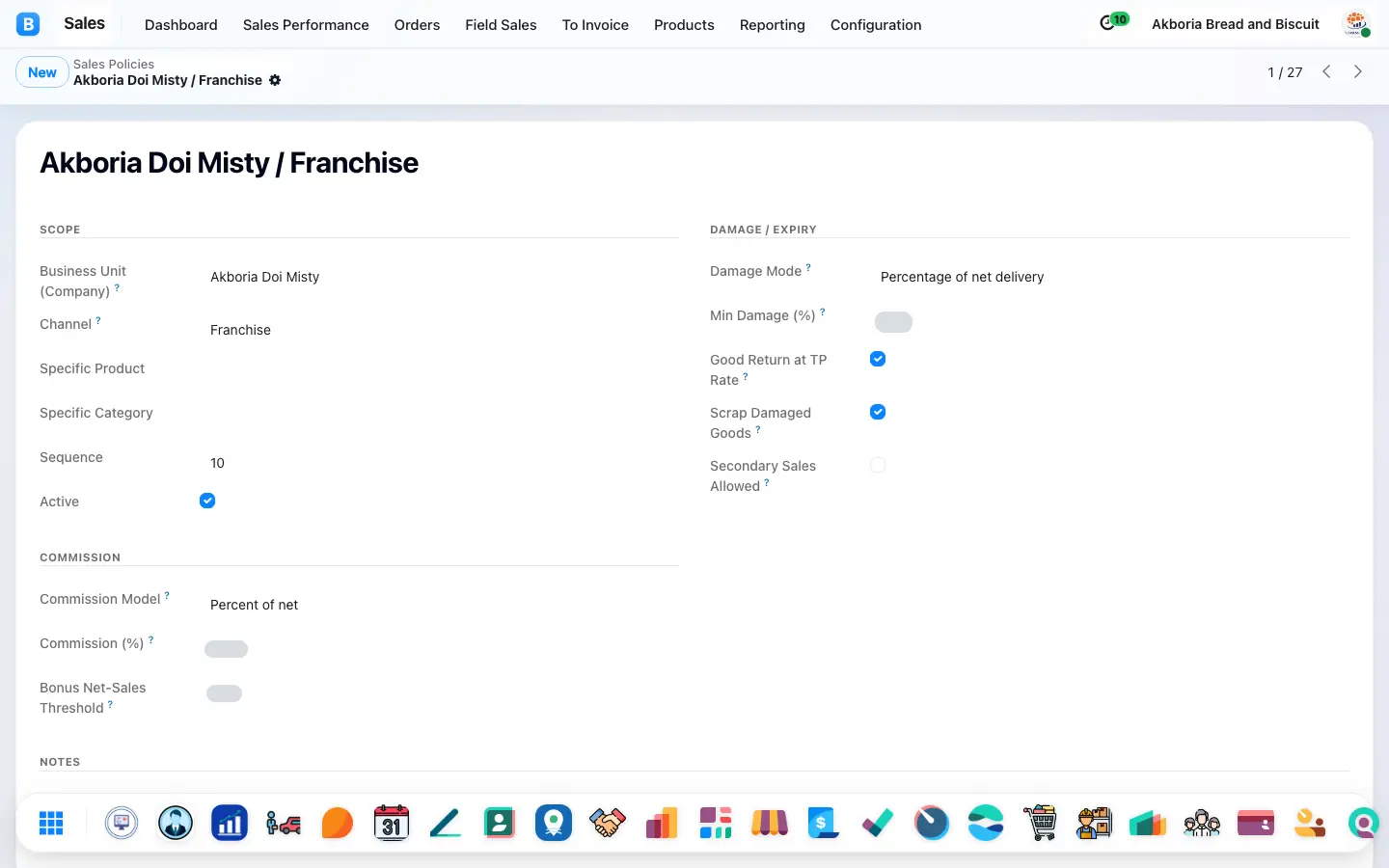Go to the next record

point(1358,72)
